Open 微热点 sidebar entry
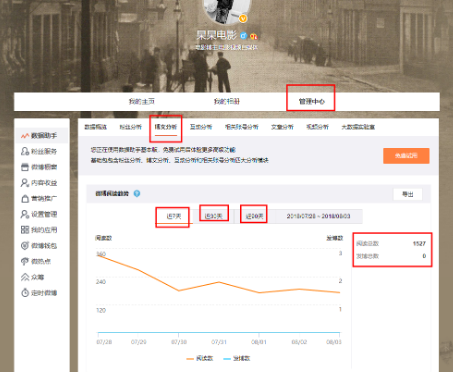The image size is (453, 372). pyautogui.click(x=36, y=261)
